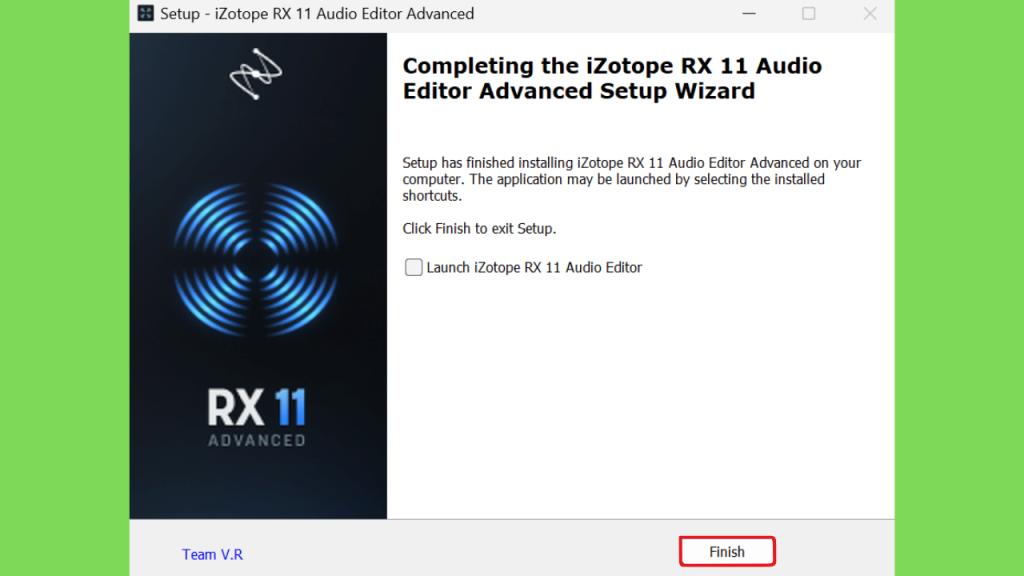Image resolution: width=1024 pixels, height=576 pixels.
Task: Click the Launch iZotope RX 11 Audio Editor label
Action: coord(534,267)
